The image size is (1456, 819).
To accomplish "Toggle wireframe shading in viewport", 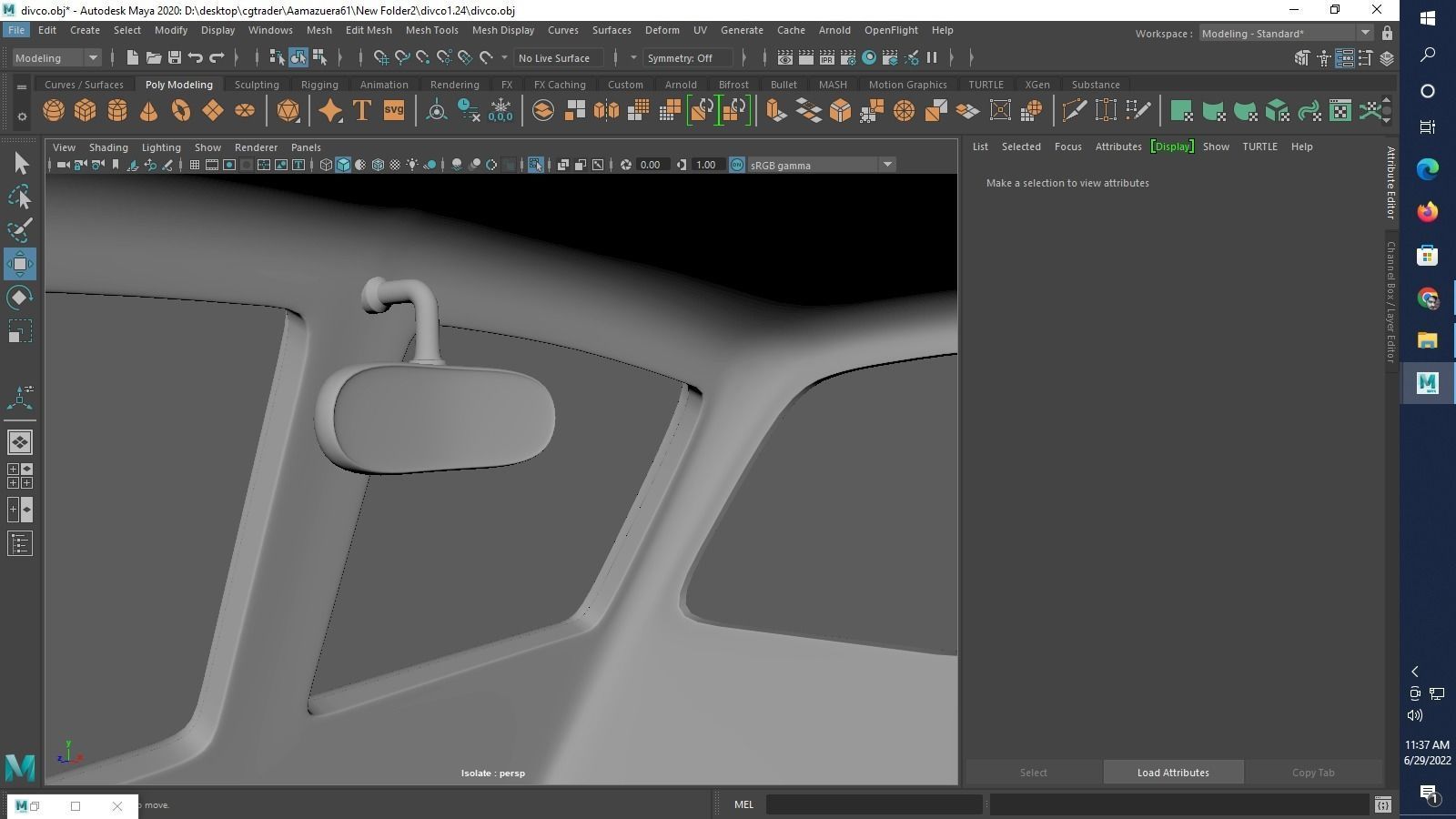I will 326,165.
